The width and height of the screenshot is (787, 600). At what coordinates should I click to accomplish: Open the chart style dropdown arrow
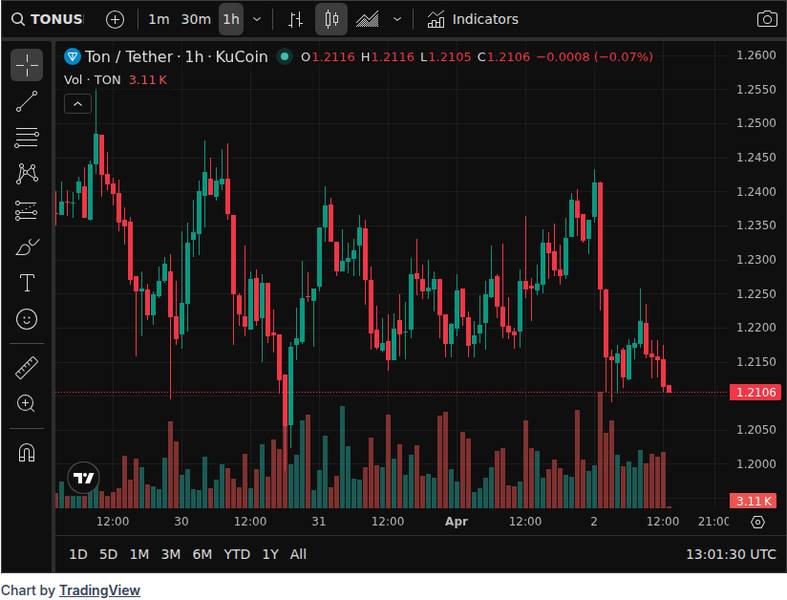coord(397,20)
